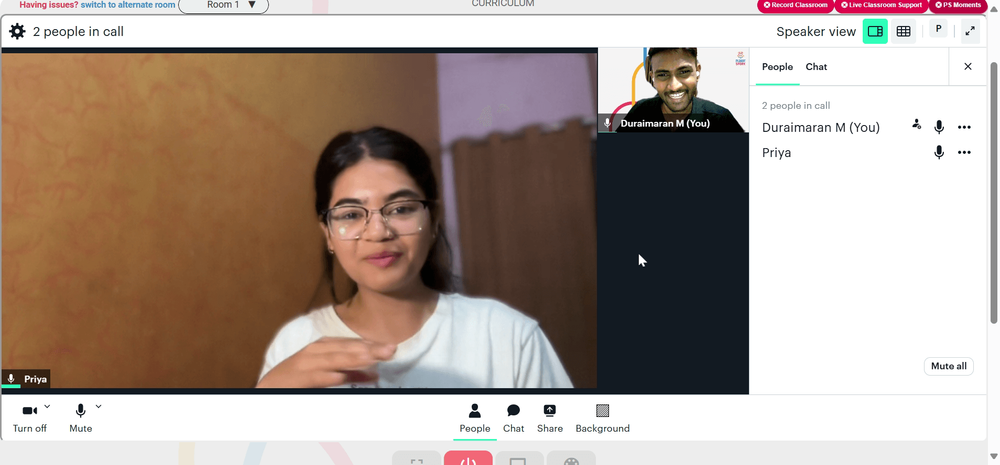Select Duraimaran M's video thumbnail
Screen dimensions: 1000x465
[x=673, y=90]
